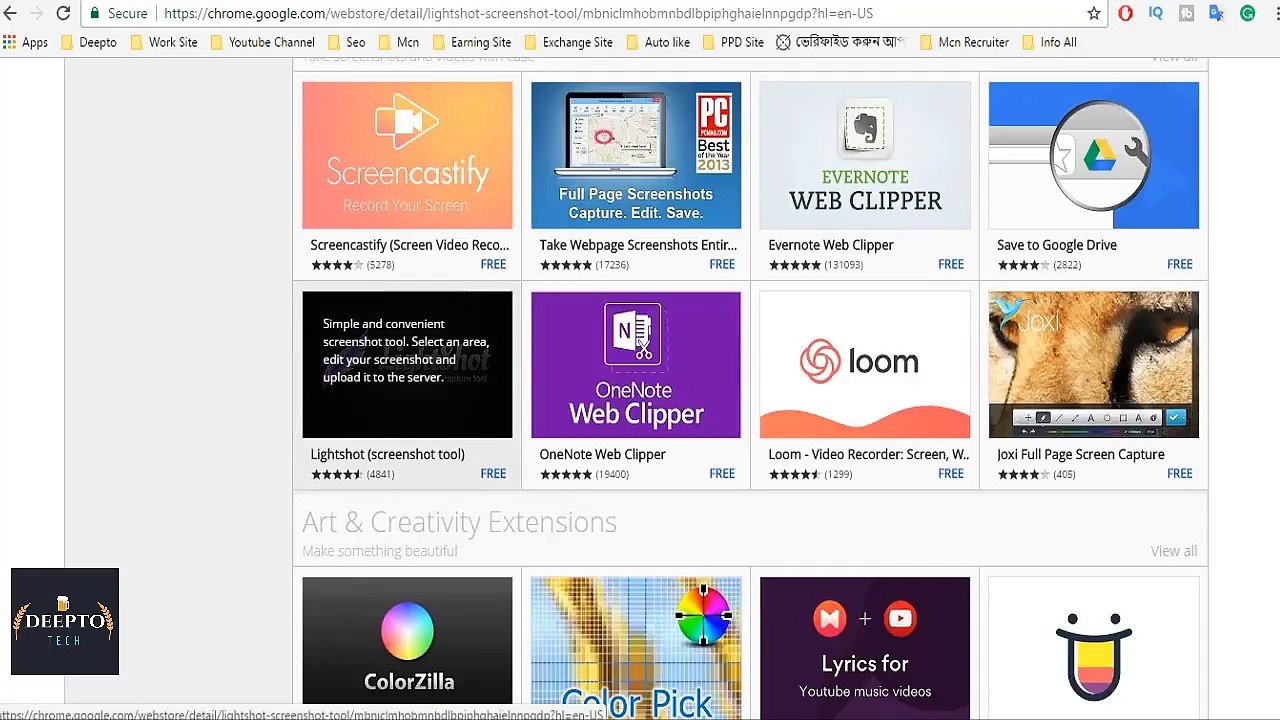The height and width of the screenshot is (720, 1280).
Task: Click the FREE label on Evernote Web Clipper
Action: pos(951,264)
